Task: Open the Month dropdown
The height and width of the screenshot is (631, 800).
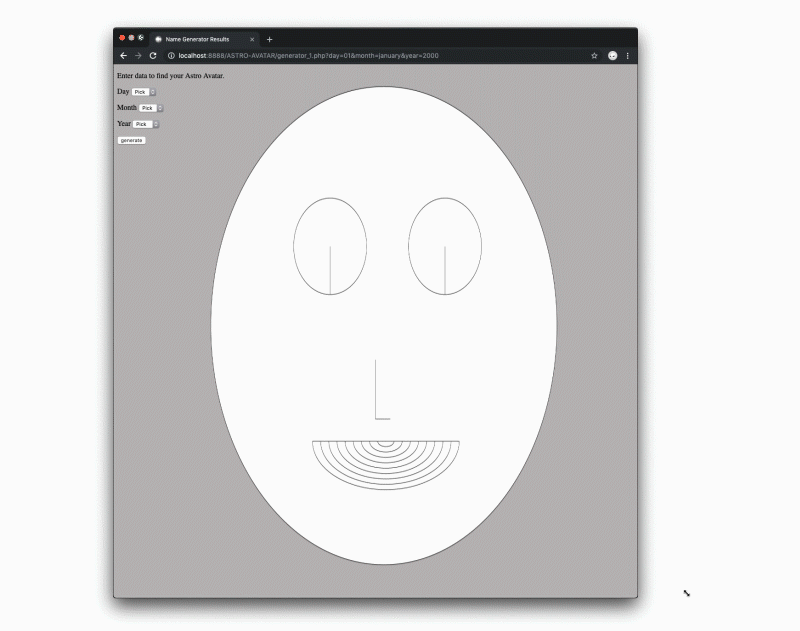Action: [151, 108]
